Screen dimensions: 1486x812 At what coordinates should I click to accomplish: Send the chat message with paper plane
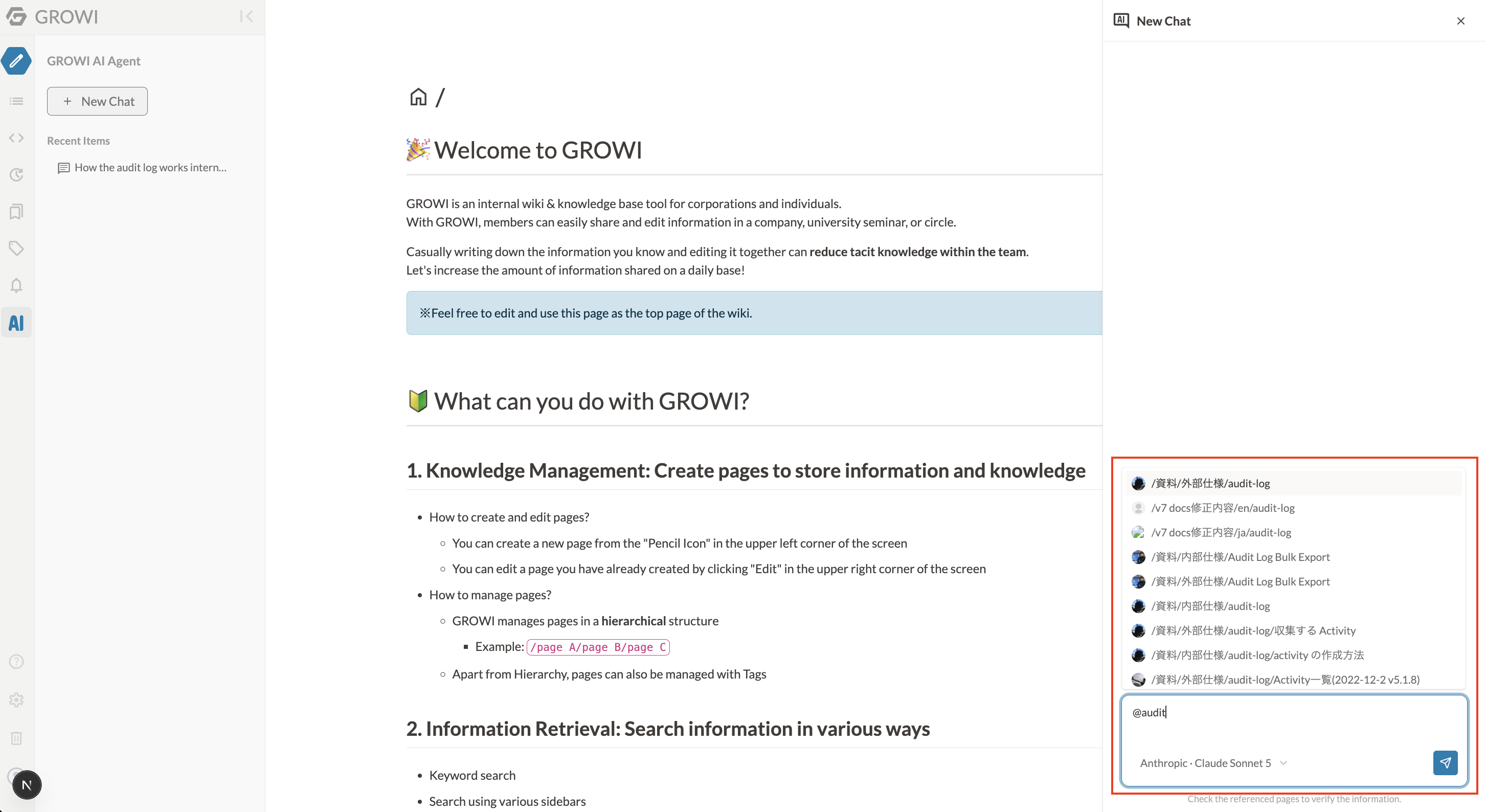[x=1445, y=762]
